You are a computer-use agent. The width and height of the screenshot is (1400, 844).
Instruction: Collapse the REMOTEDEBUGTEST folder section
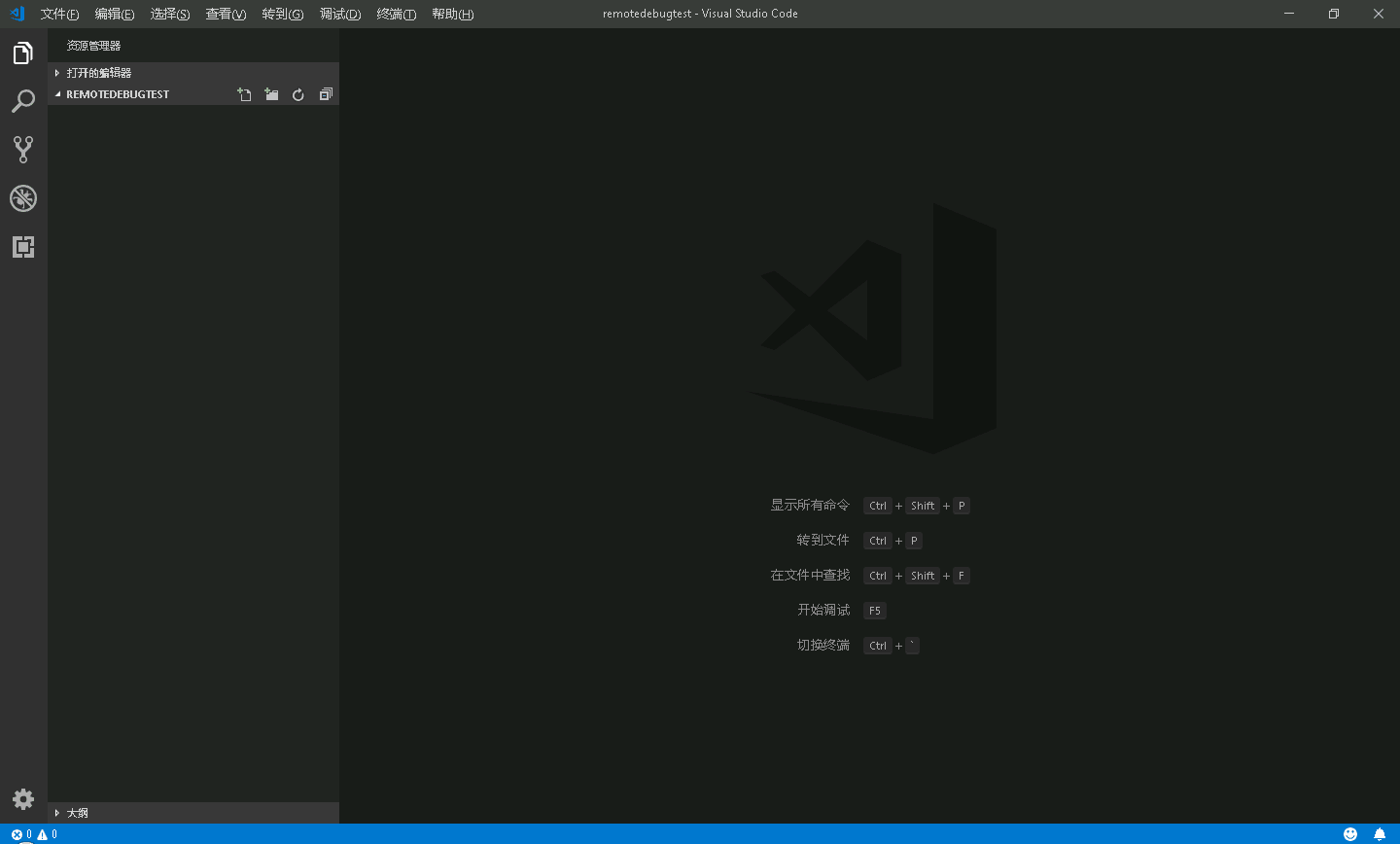tap(117, 94)
